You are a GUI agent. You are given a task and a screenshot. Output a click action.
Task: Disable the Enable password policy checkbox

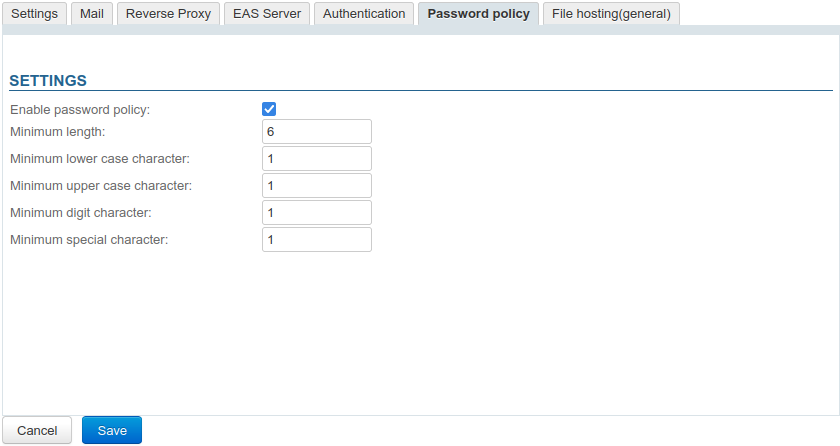(269, 109)
